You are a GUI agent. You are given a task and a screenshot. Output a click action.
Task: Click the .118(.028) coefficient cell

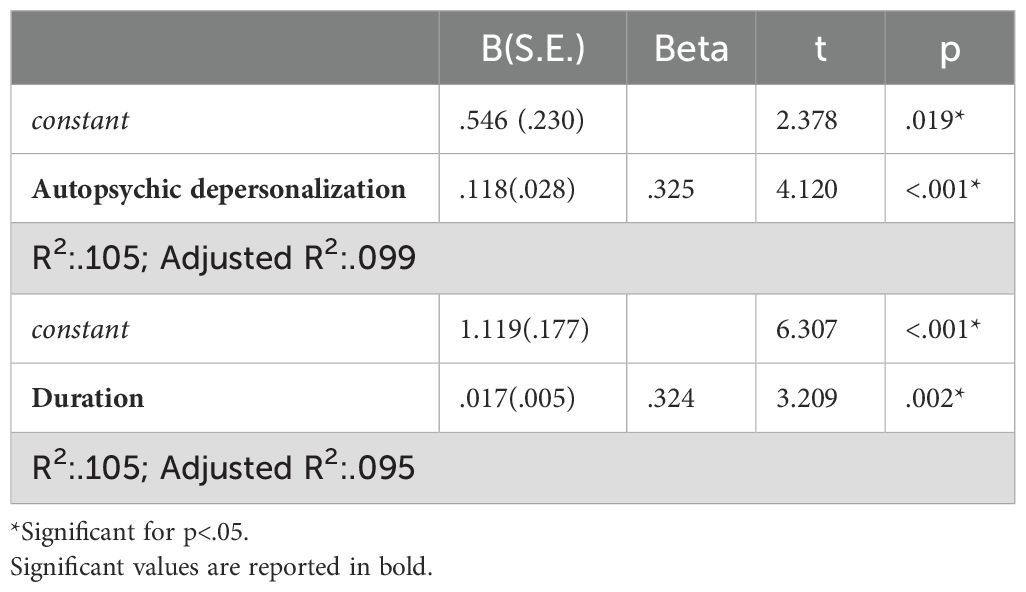517,189
